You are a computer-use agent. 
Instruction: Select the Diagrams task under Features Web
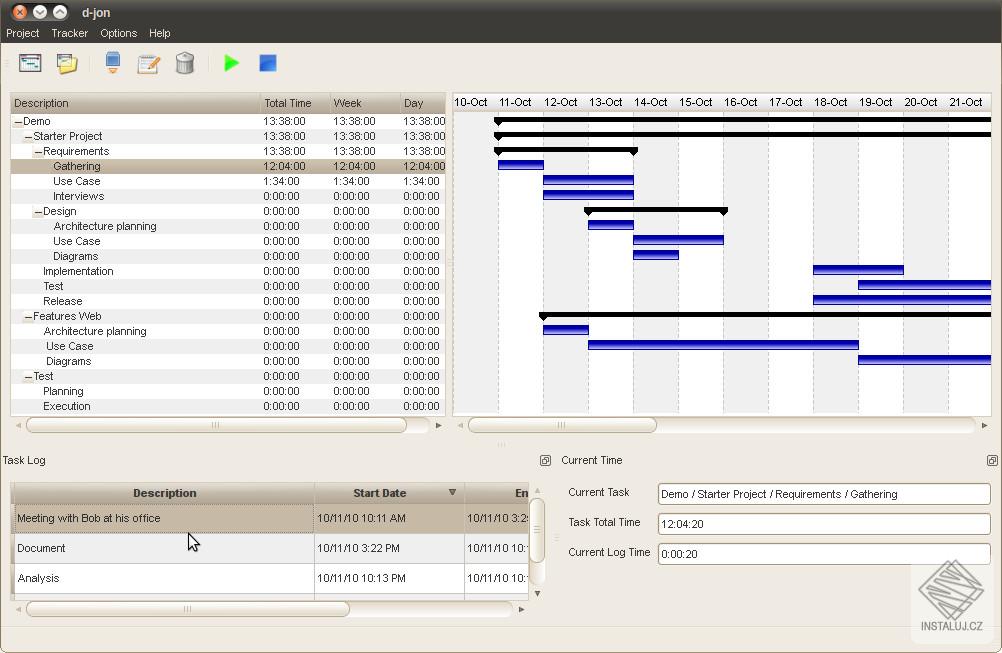pos(228,361)
